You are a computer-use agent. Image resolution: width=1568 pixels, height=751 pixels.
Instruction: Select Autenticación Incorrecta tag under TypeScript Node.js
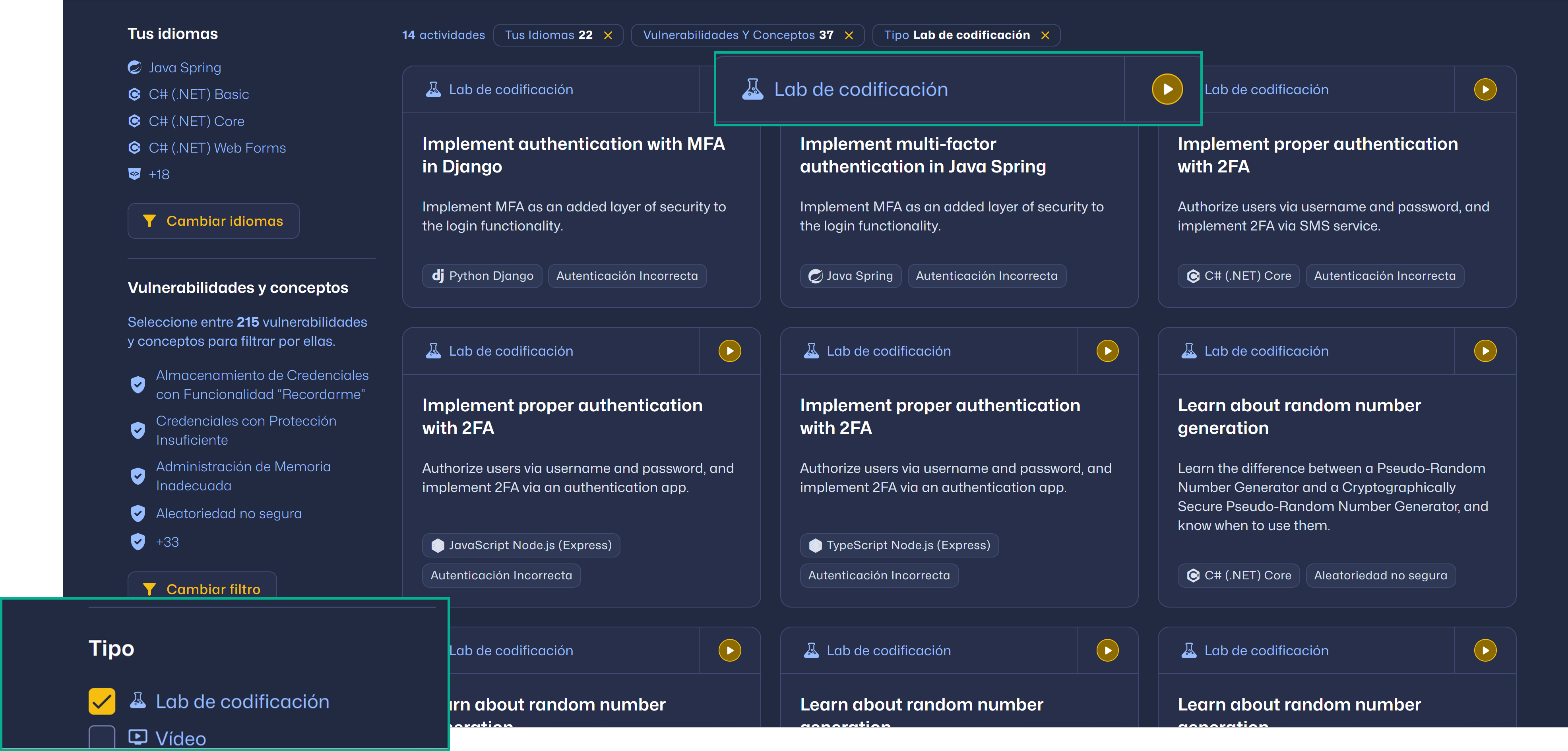click(879, 576)
